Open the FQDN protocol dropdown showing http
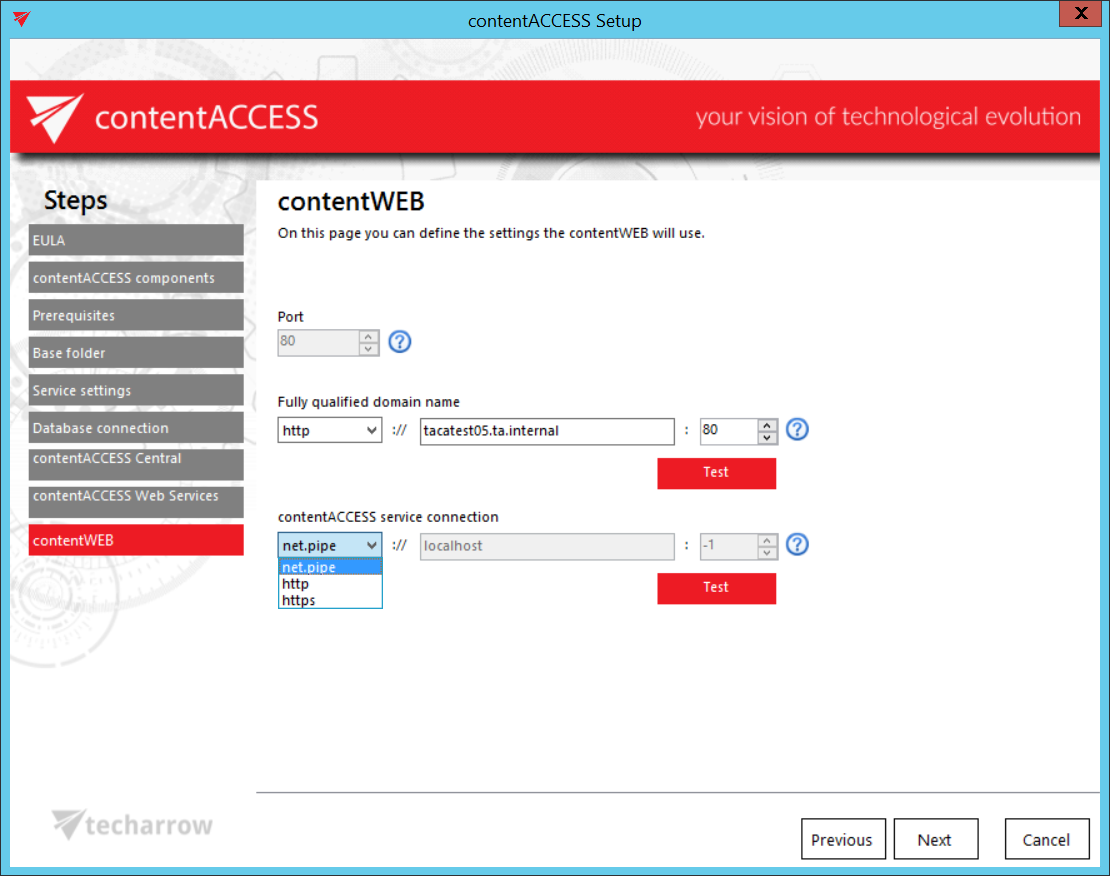Screen dimensions: 1110x876 (x=330, y=431)
